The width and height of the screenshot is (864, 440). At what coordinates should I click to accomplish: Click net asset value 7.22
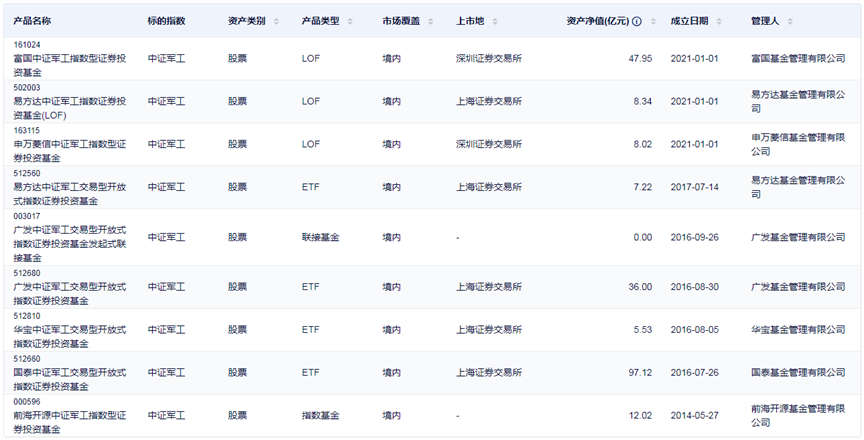(x=642, y=187)
